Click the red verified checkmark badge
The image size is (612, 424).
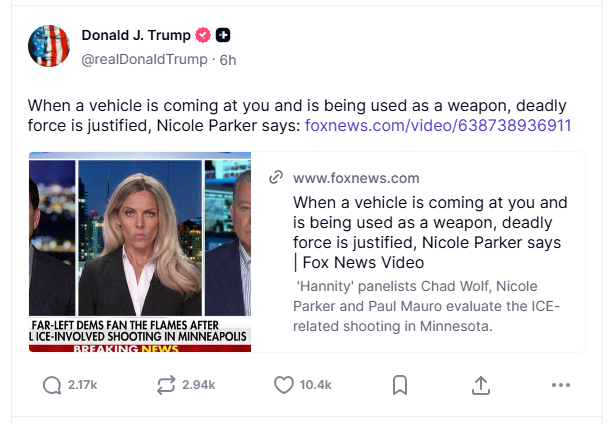coord(202,35)
